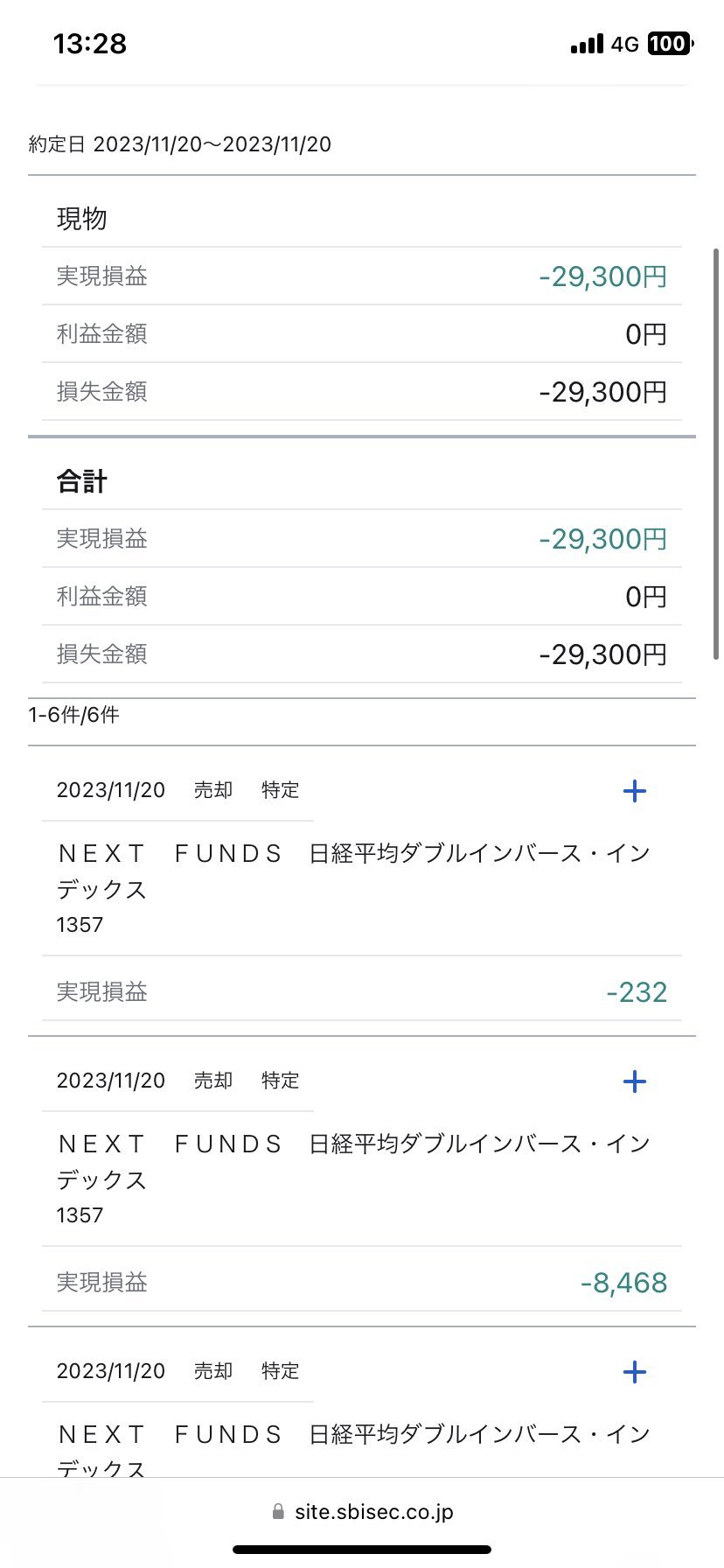Tap the cellular signal strength bars
724x1568 pixels.
(587, 44)
